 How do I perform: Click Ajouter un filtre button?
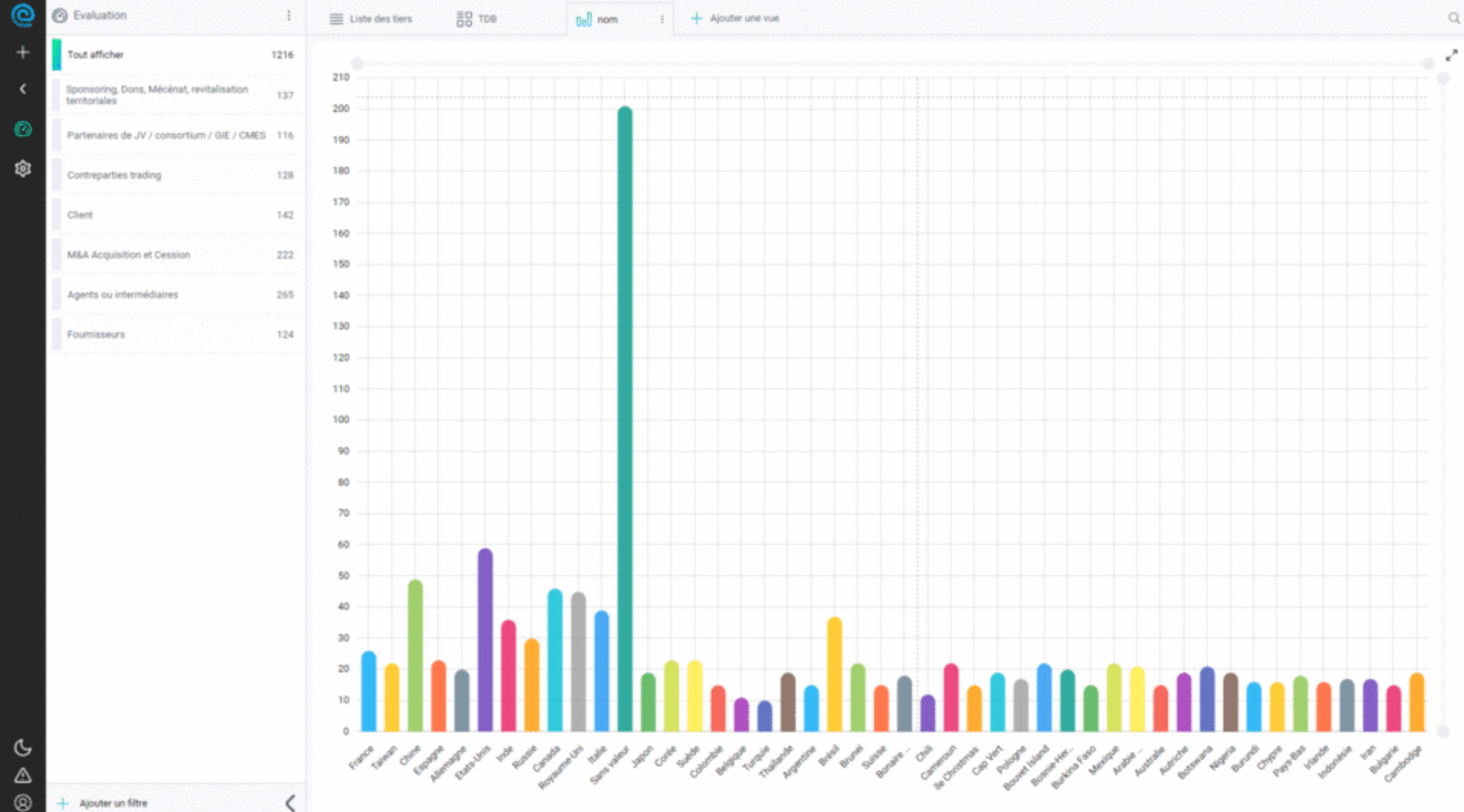coord(103,803)
